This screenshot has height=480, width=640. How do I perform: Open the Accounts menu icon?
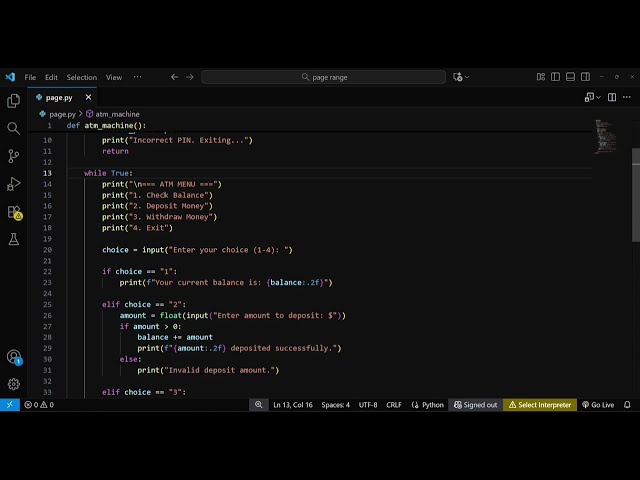click(14, 357)
